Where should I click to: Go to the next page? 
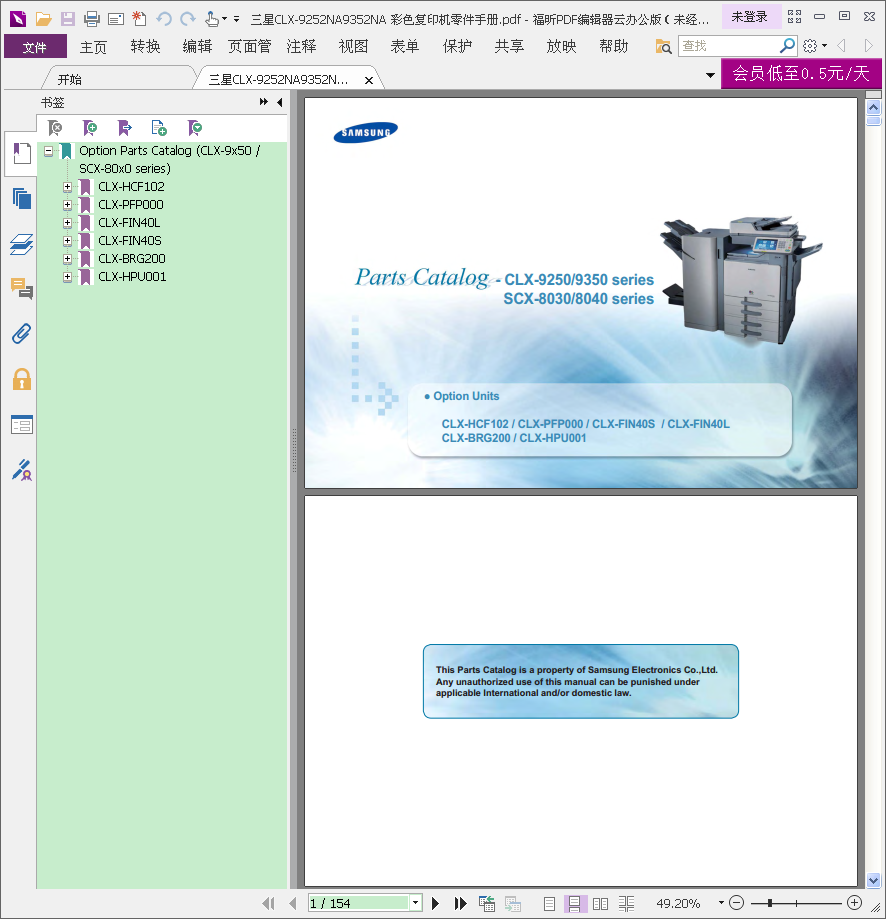[x=435, y=903]
